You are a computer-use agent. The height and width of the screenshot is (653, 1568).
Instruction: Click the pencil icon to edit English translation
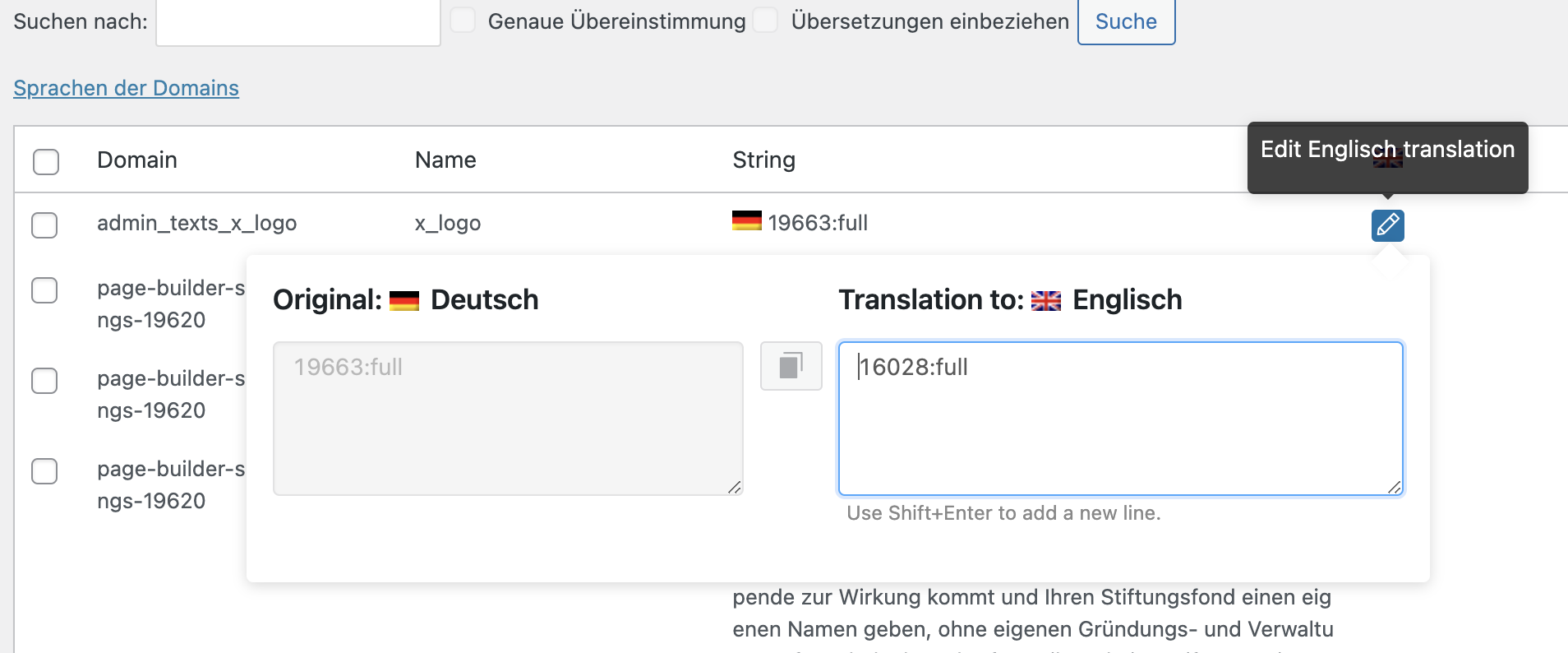click(1387, 225)
